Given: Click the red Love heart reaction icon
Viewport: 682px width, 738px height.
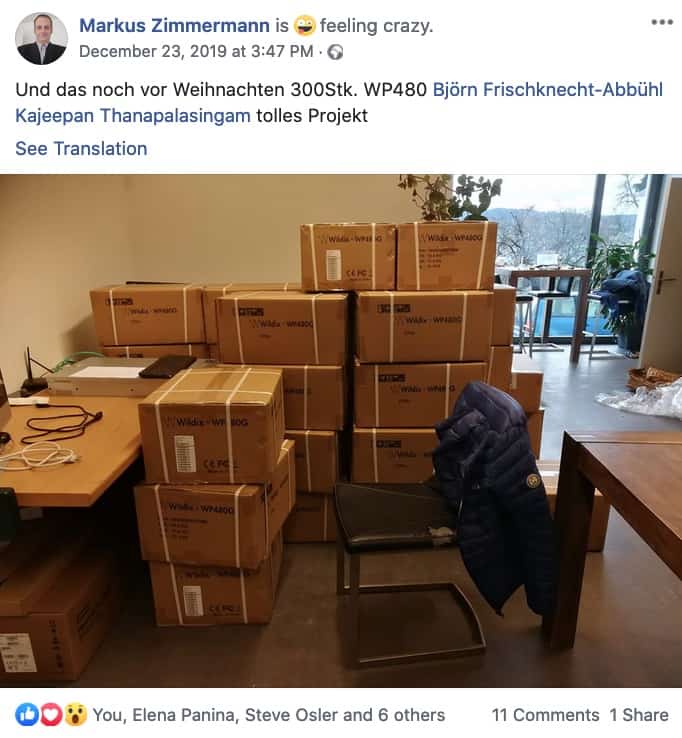Looking at the screenshot, I should [x=51, y=715].
